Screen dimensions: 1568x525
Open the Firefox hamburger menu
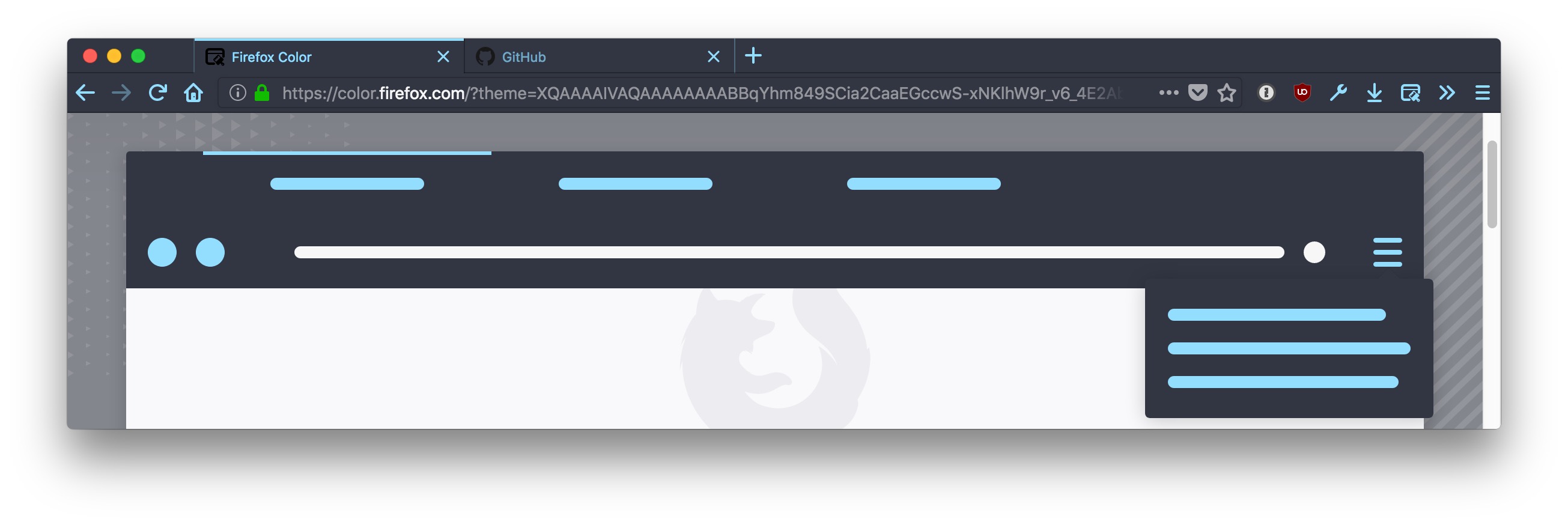(1483, 93)
